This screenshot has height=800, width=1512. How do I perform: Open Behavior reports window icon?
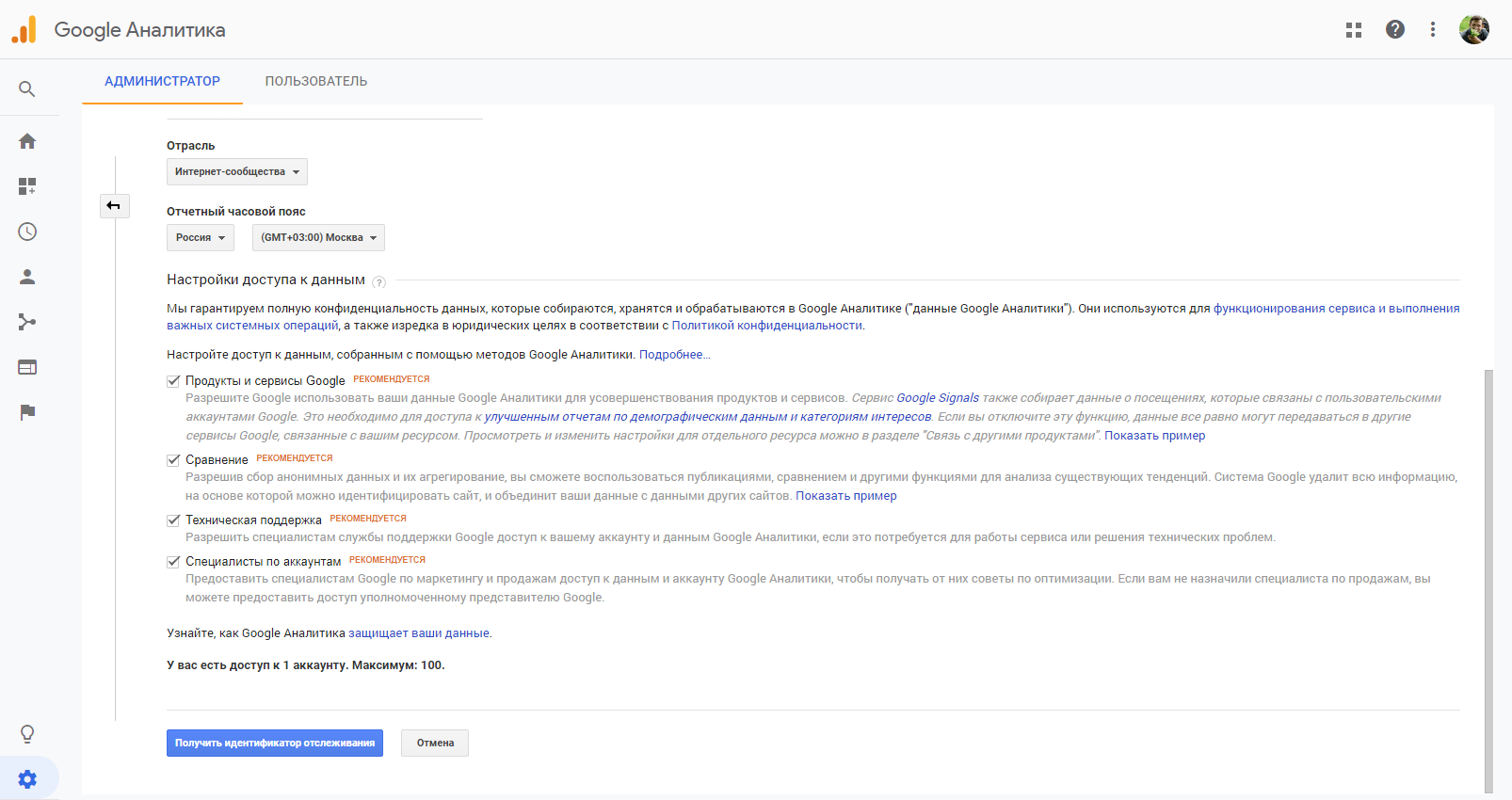27,367
